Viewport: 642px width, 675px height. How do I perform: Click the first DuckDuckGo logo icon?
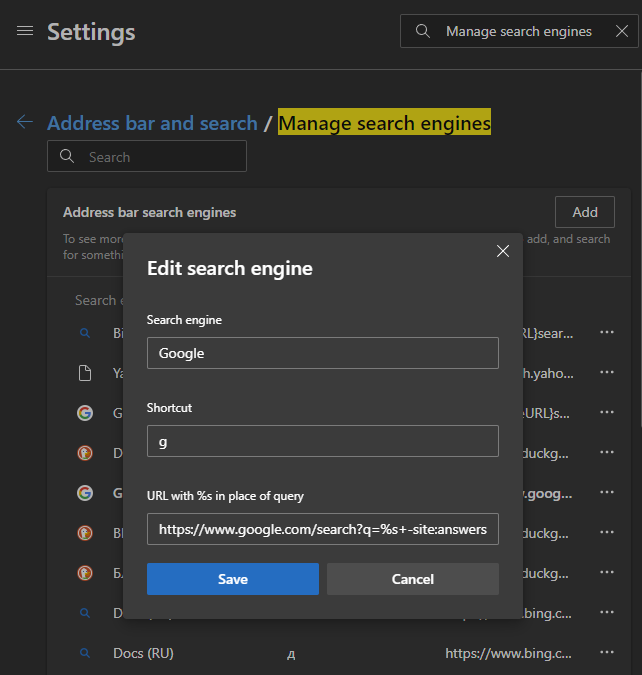pos(85,453)
